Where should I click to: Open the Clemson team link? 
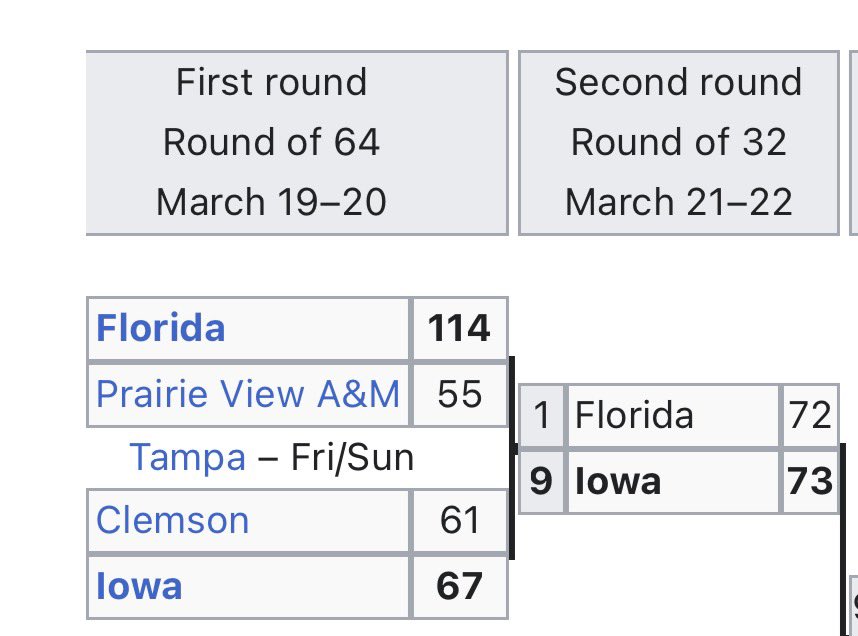[x=172, y=521]
